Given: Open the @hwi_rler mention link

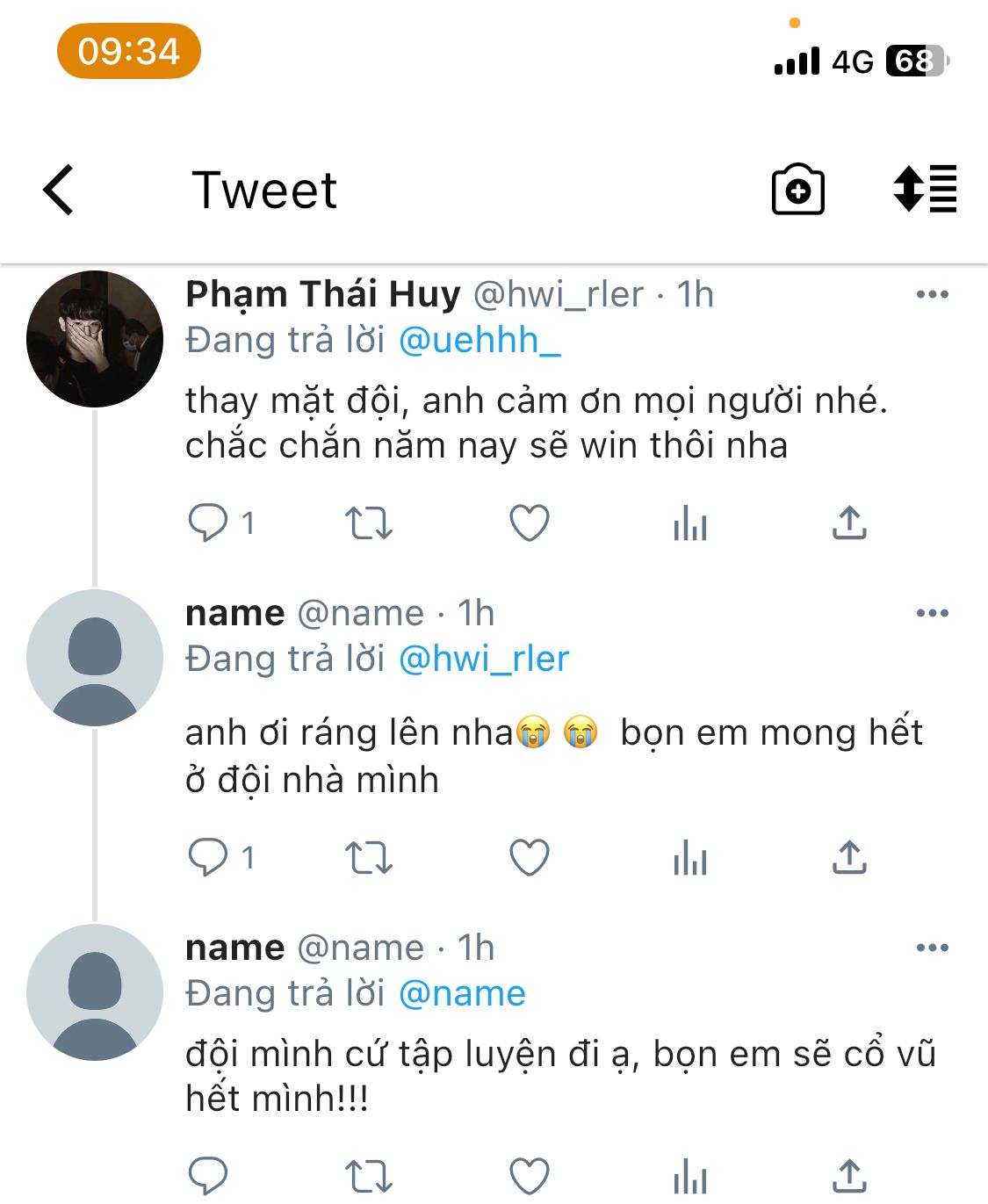Looking at the screenshot, I should coord(484,659).
